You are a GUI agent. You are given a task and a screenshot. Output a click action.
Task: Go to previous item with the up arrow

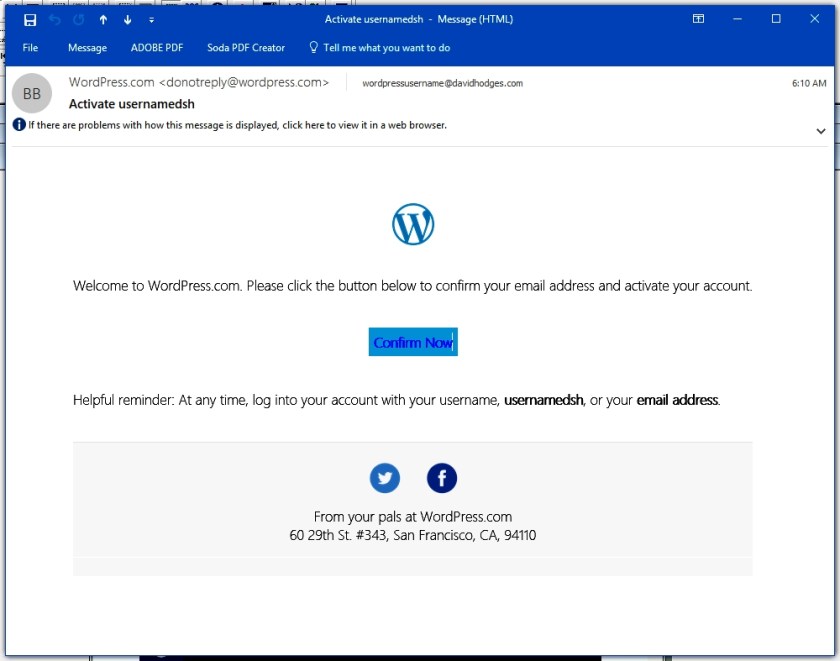click(101, 19)
